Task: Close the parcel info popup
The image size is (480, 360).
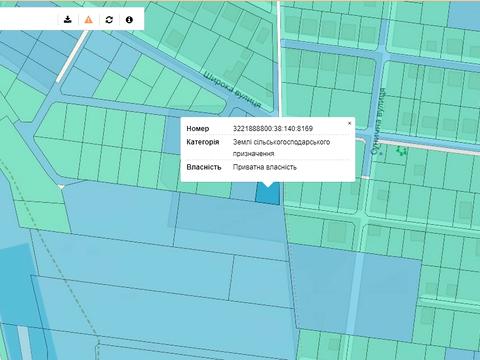Action: point(349,123)
